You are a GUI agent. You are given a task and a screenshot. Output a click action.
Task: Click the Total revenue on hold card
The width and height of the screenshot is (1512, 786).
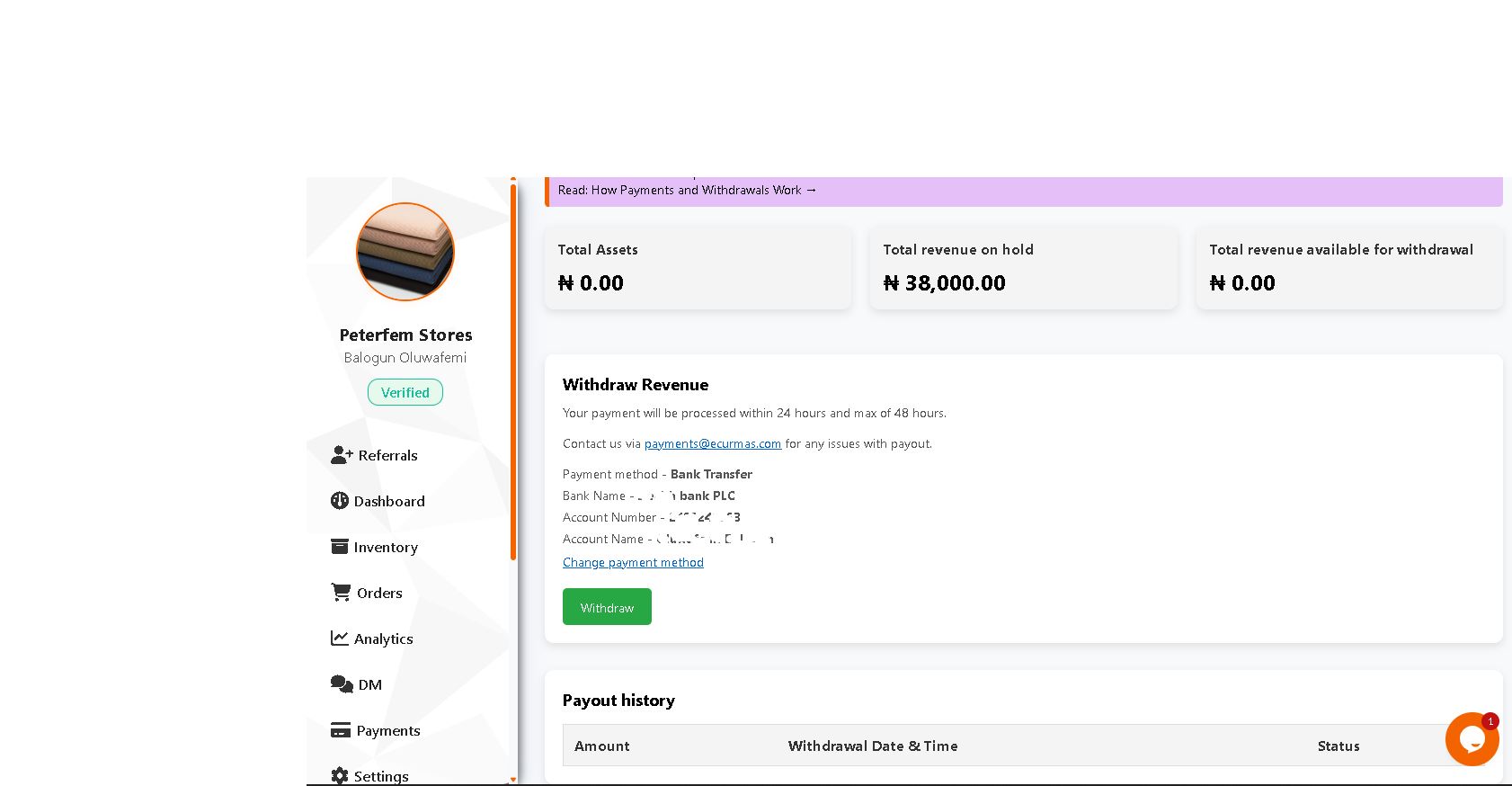pos(1023,268)
